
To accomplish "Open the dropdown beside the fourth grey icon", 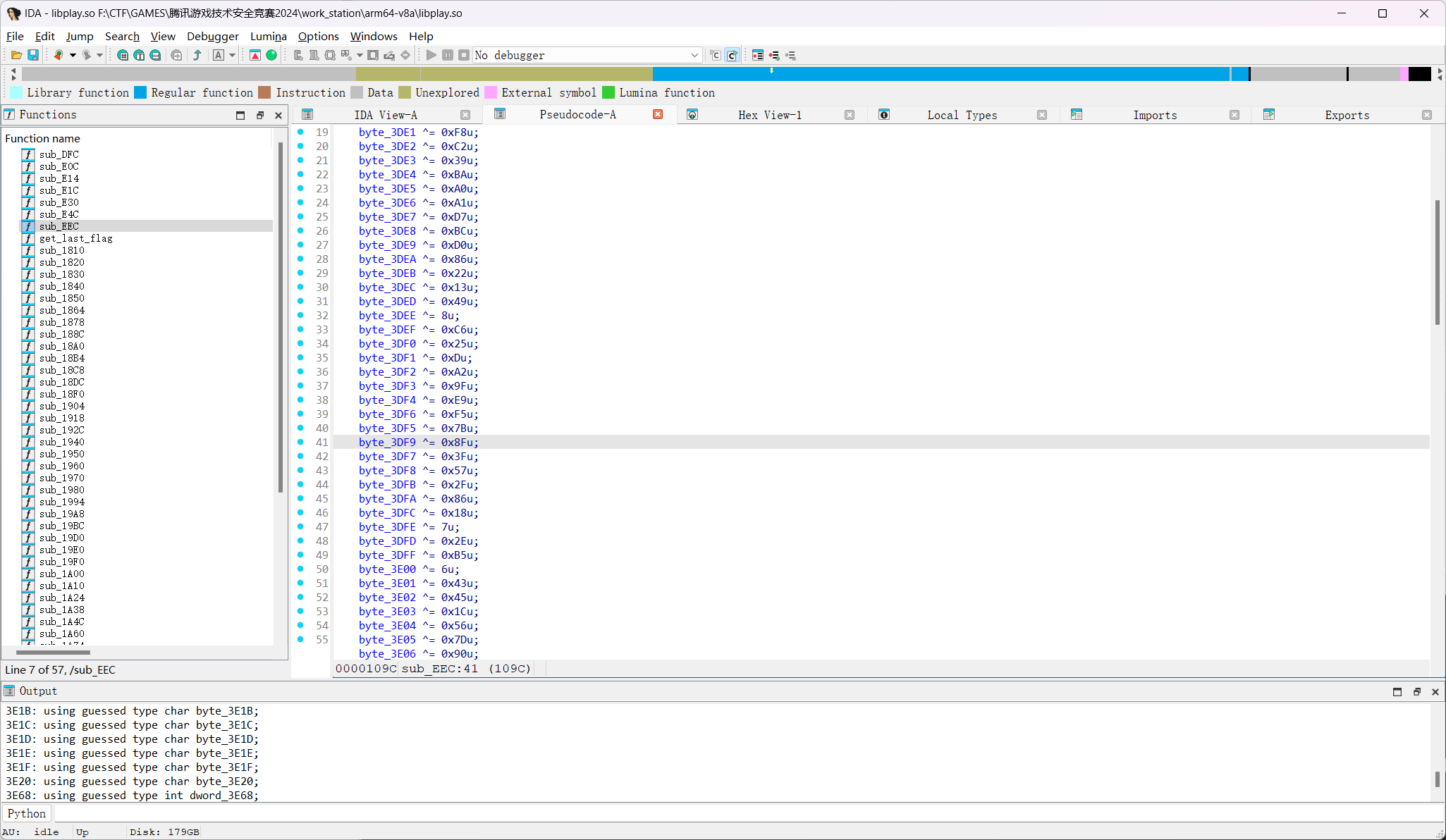I will click(360, 55).
